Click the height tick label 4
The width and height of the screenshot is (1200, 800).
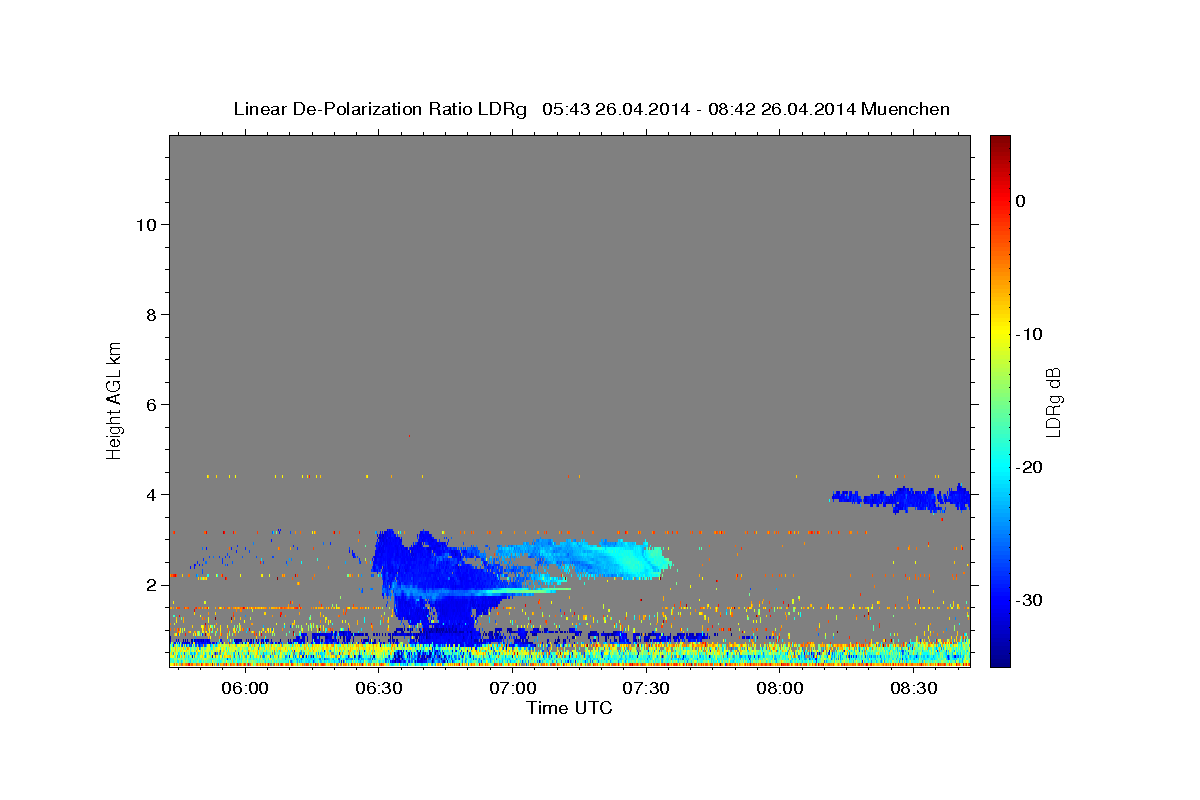click(x=152, y=494)
